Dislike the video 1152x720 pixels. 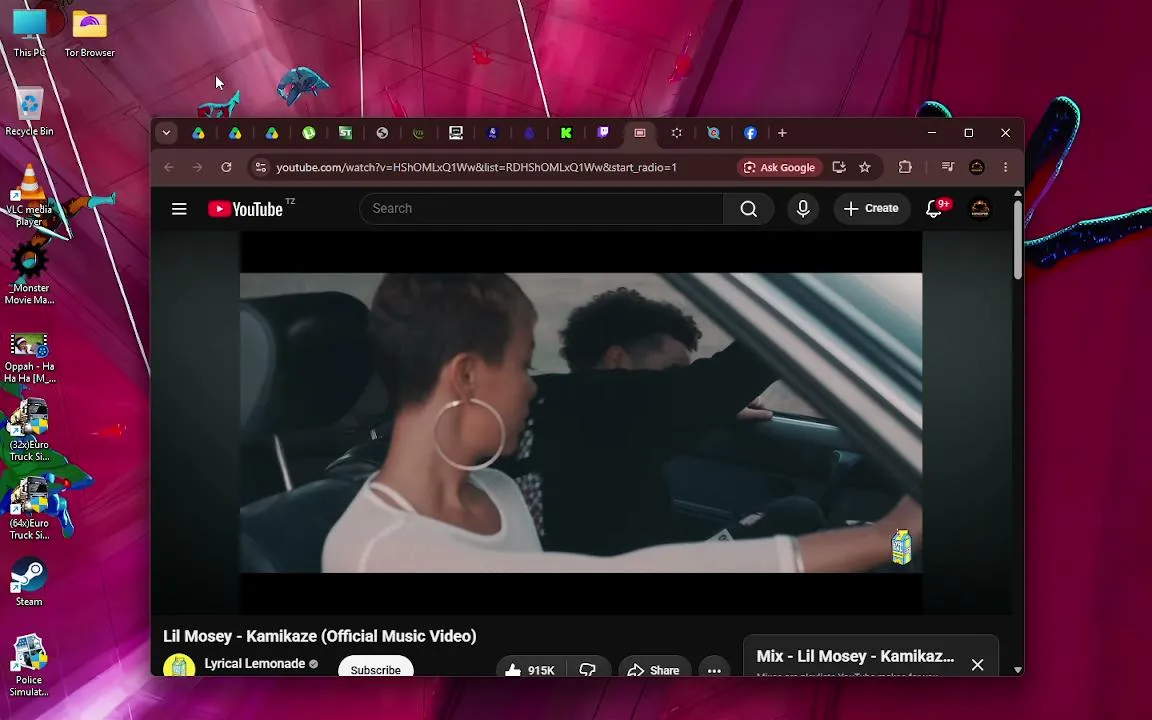coord(588,667)
